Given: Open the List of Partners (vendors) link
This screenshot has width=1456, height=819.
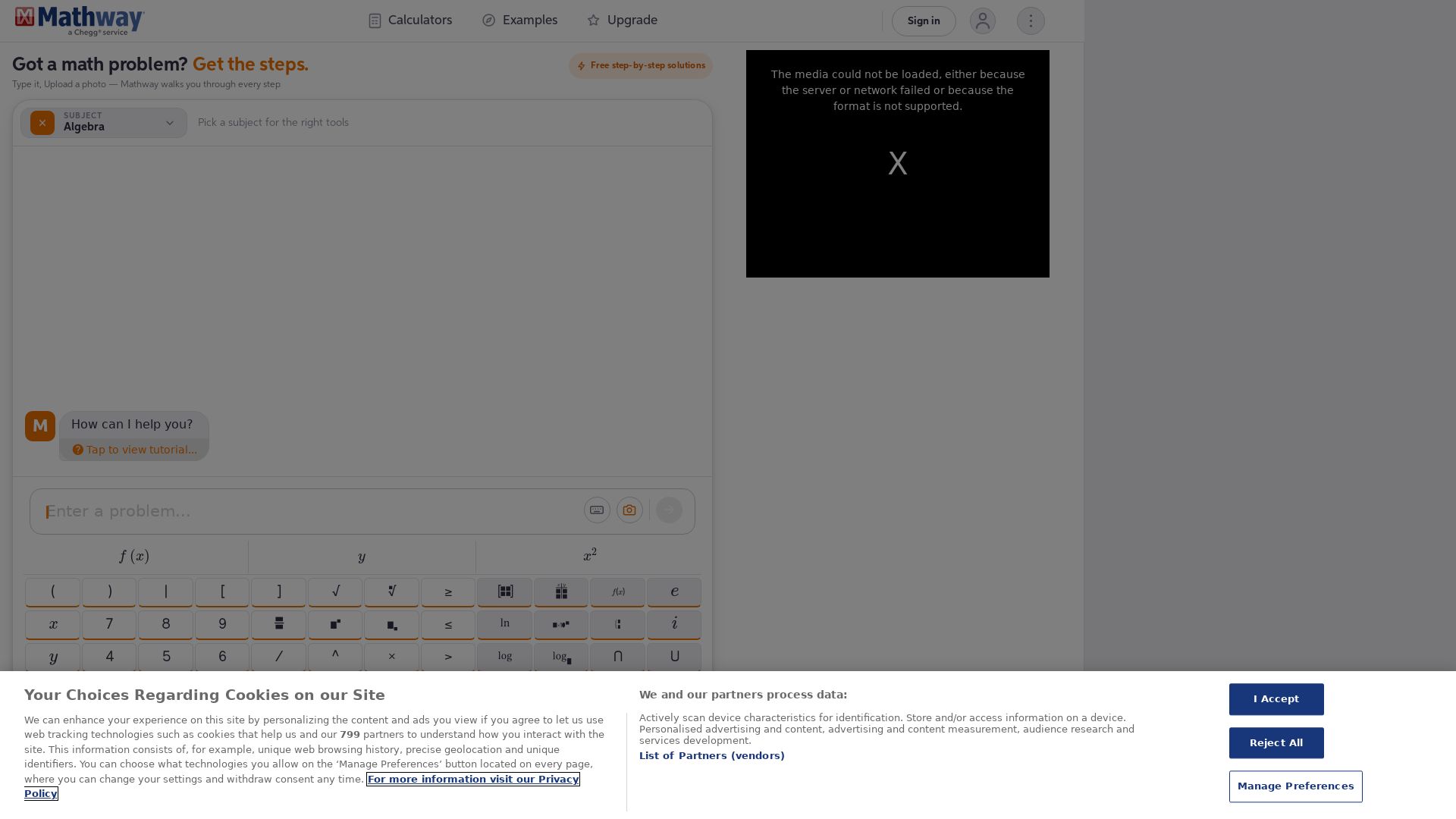Looking at the screenshot, I should [712, 756].
